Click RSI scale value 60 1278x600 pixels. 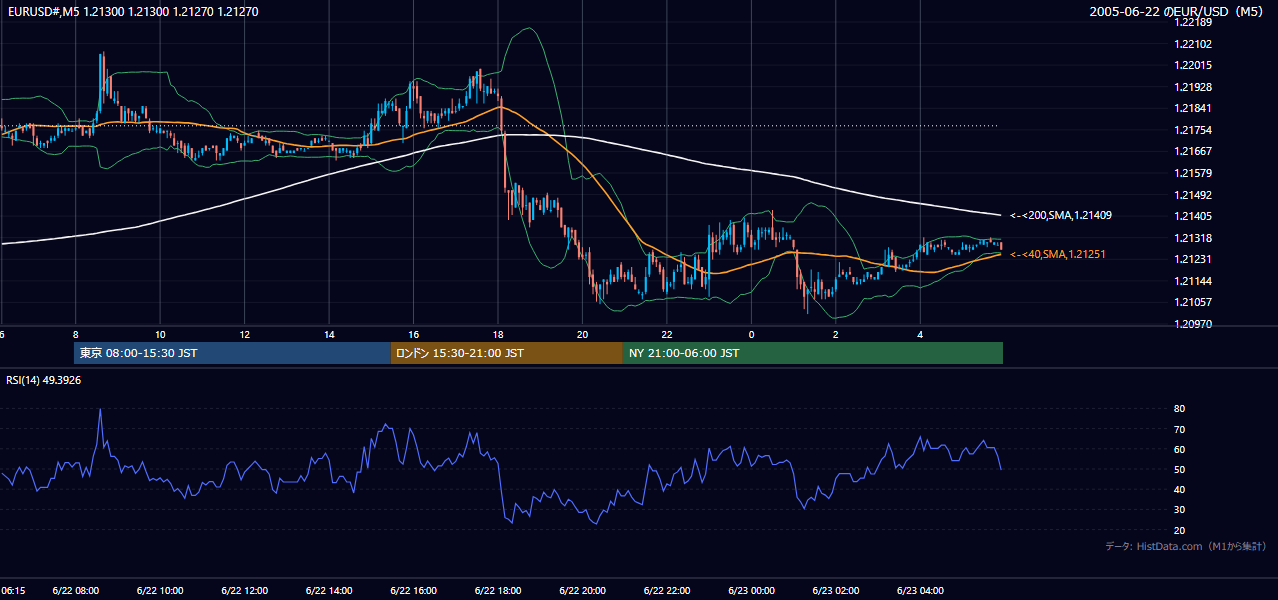pos(1179,449)
